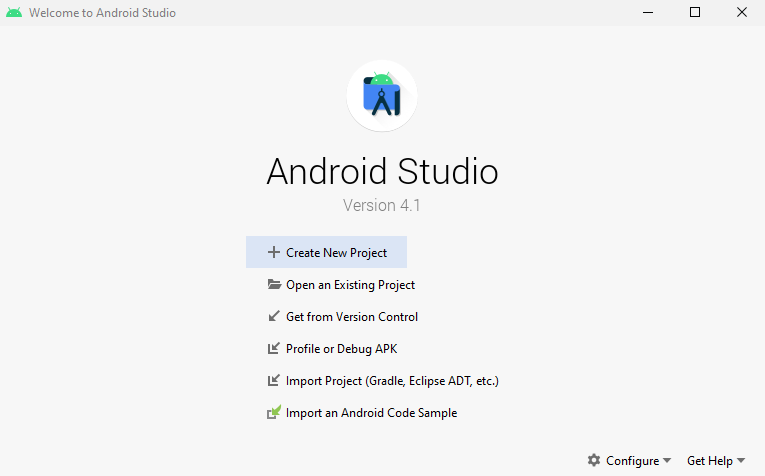Screen dimensions: 765x476
Task: Click the arrow next to Configure
Action: (667, 460)
